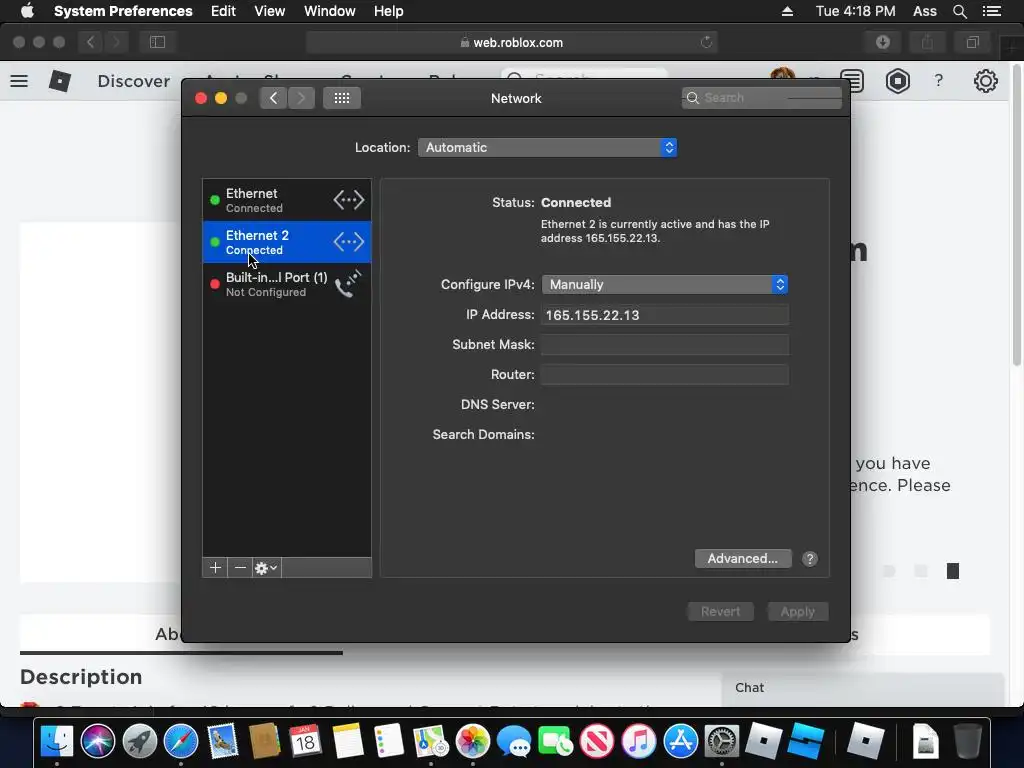Open the Help menu
The height and width of the screenshot is (768, 1024).
[x=389, y=11]
